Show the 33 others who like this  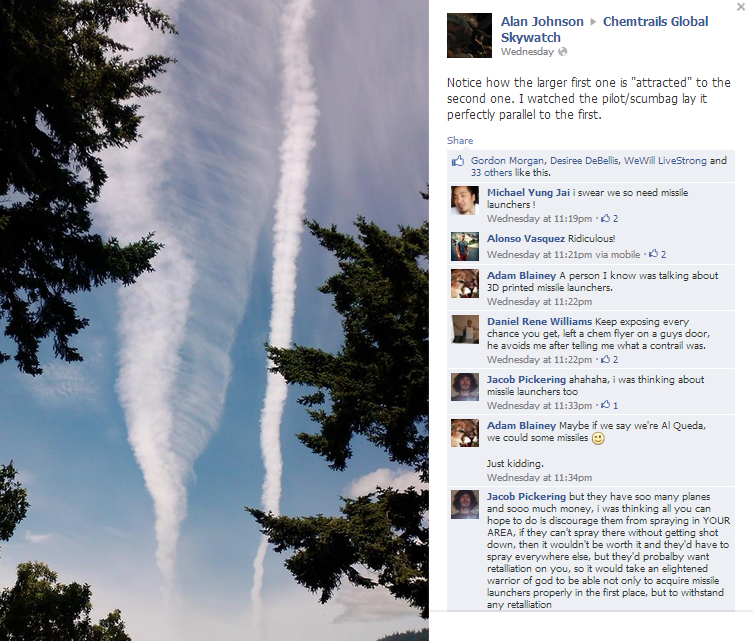(x=491, y=173)
